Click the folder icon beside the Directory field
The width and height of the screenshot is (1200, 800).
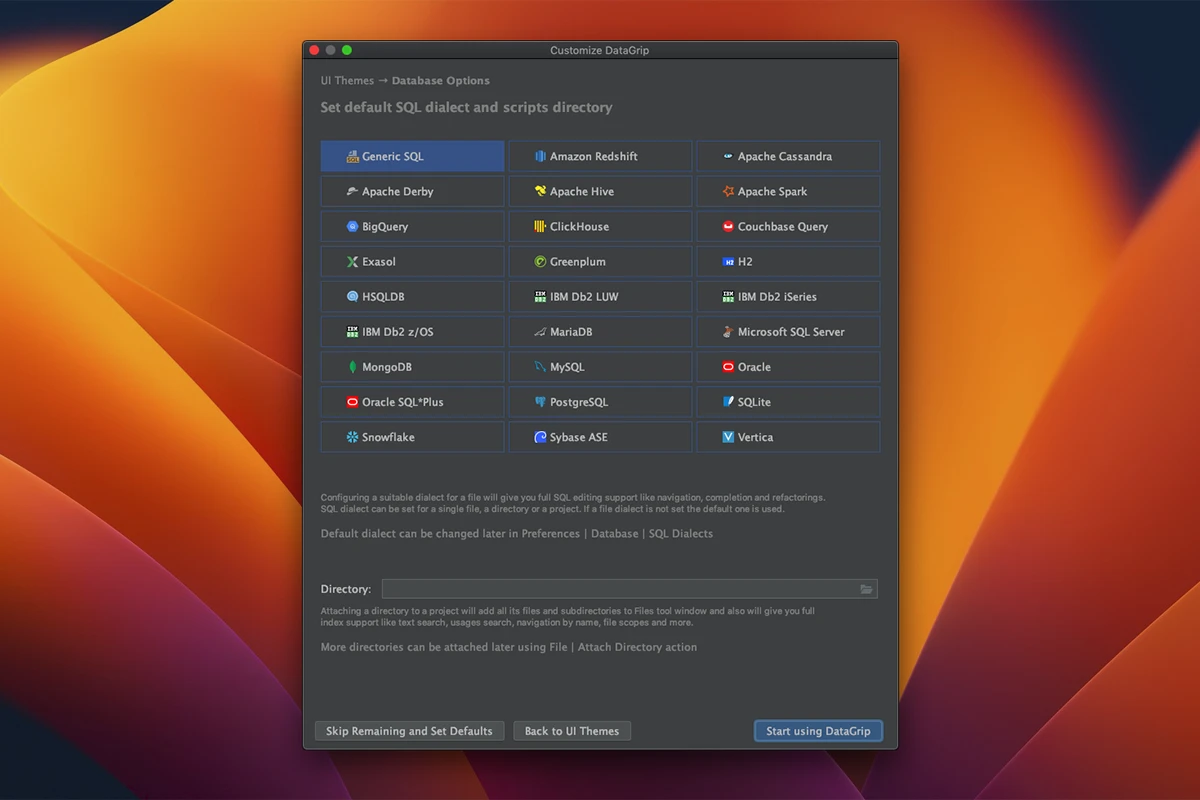(x=866, y=589)
